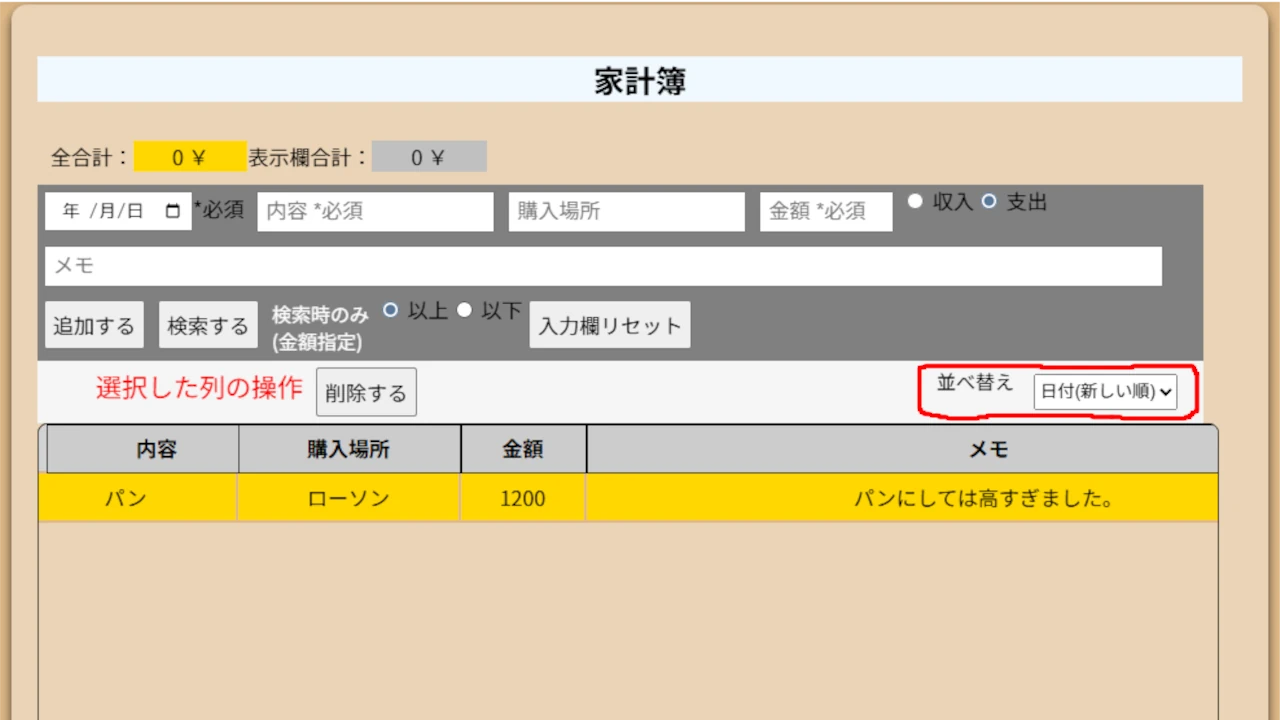Open the calendar picker icon in date field
Screen dimensions: 1280x720
(x=173, y=211)
